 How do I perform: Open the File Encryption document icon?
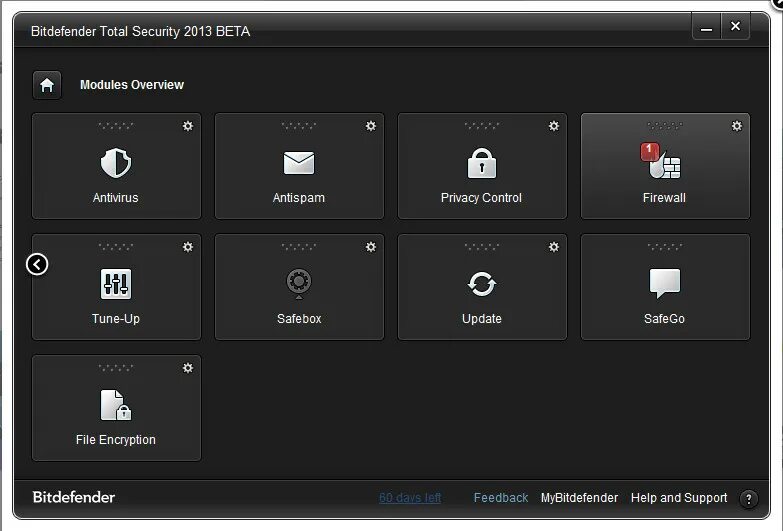[116, 405]
